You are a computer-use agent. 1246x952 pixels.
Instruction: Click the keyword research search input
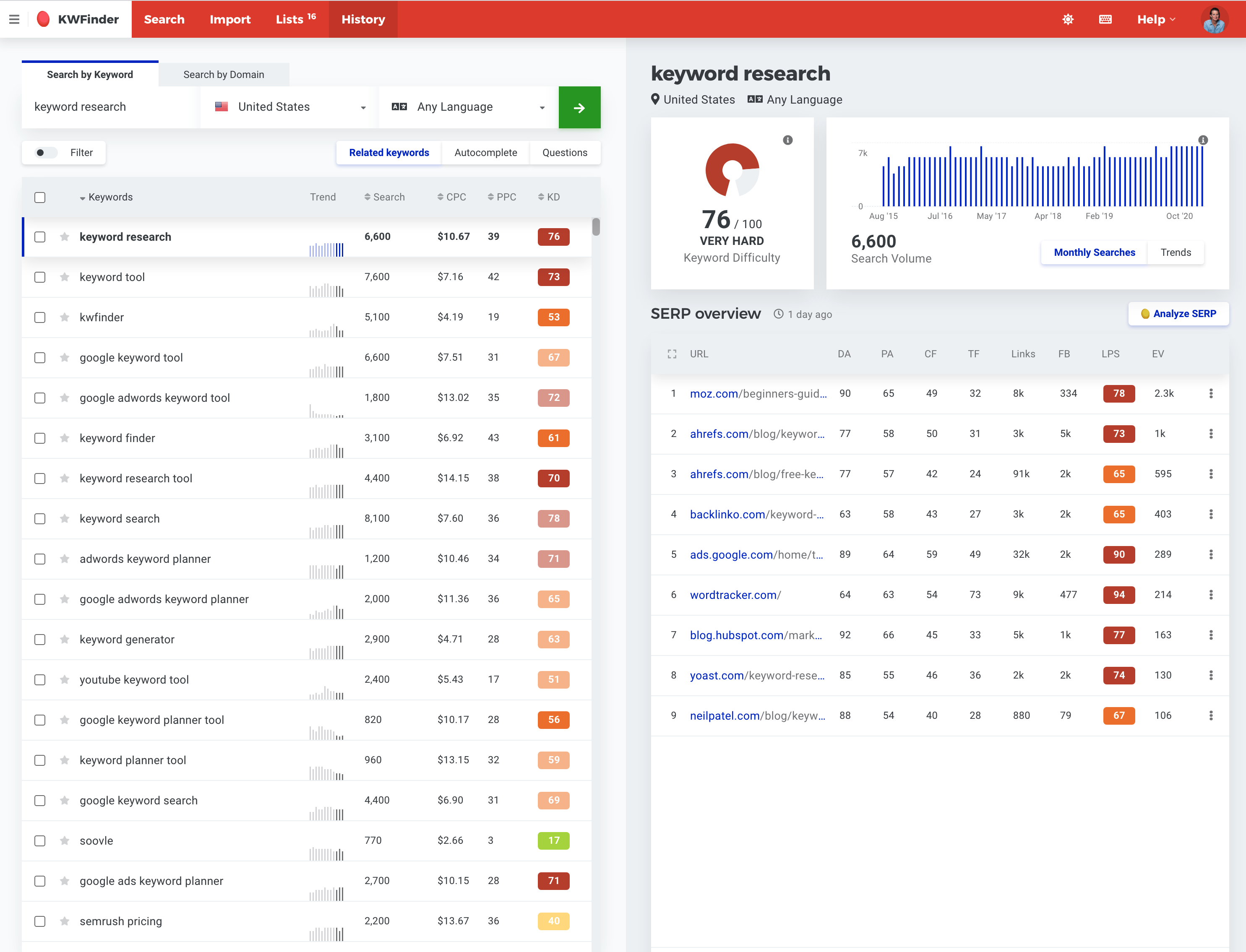click(x=111, y=107)
